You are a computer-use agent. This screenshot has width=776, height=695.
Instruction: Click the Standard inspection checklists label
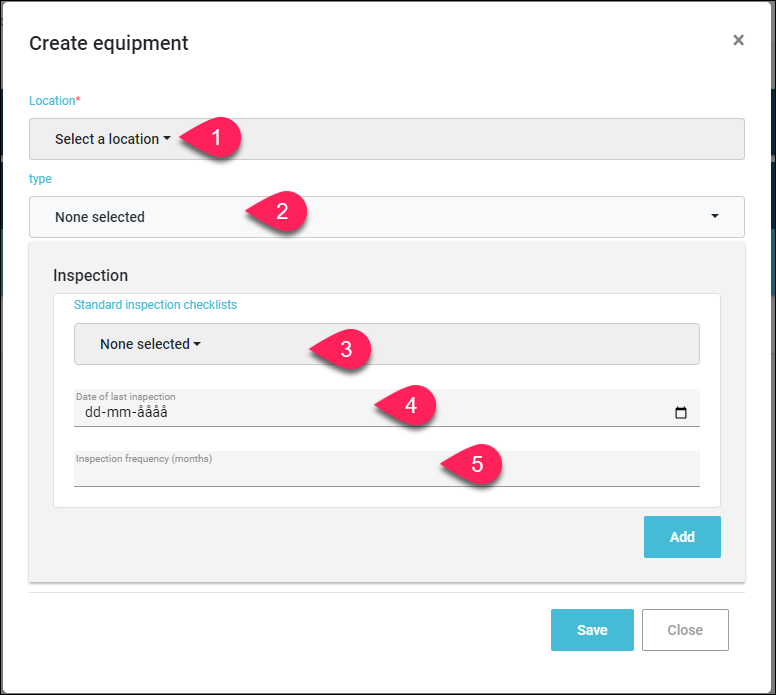155,304
